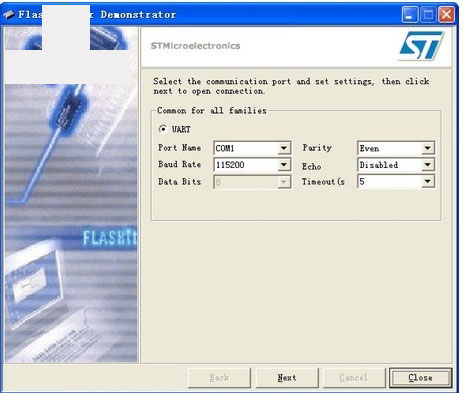Click the ST logo icon
Screen dimensions: 465x393
[422, 46]
